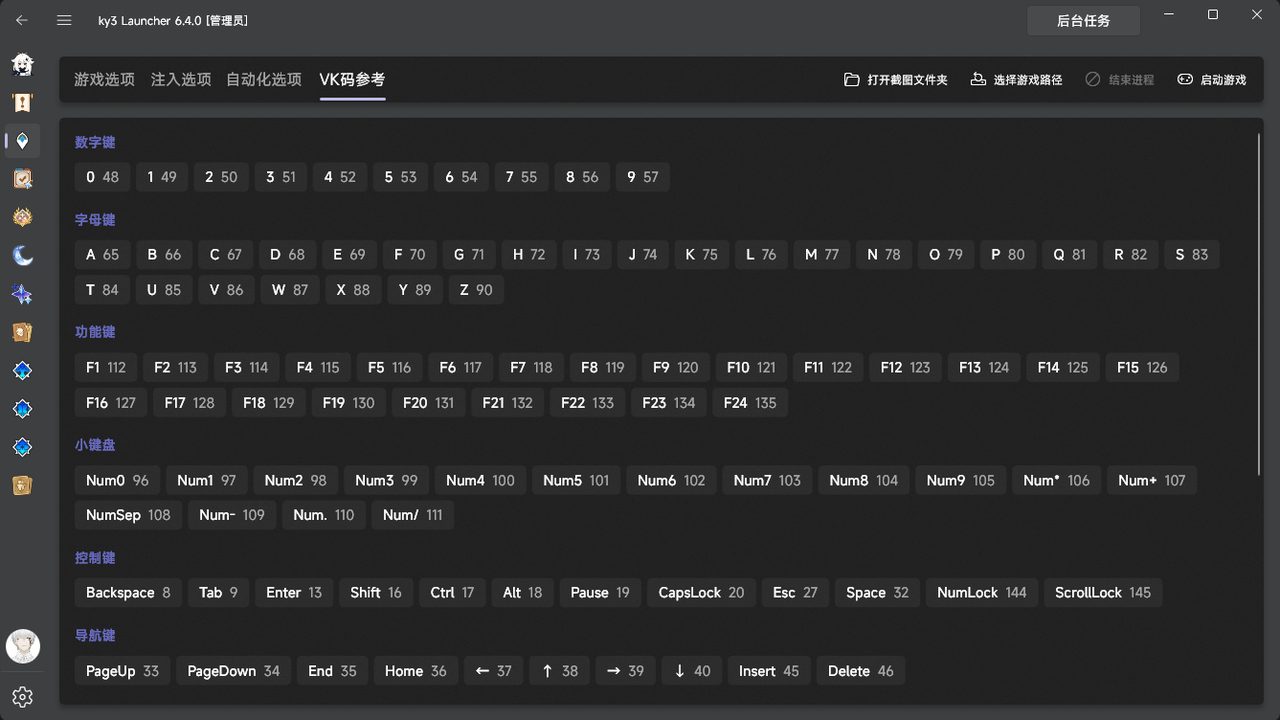Open the 后台任务 panel
Screen dimensions: 1280x720
click(x=1083, y=20)
